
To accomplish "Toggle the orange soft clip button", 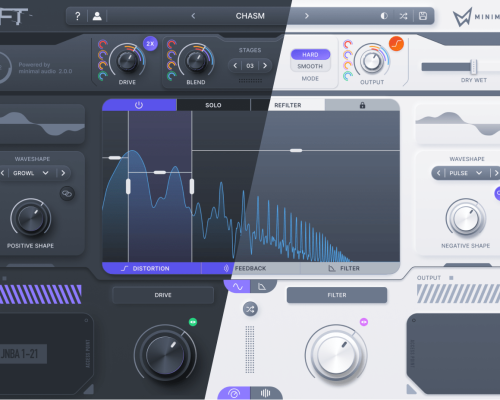I will pos(396,44).
